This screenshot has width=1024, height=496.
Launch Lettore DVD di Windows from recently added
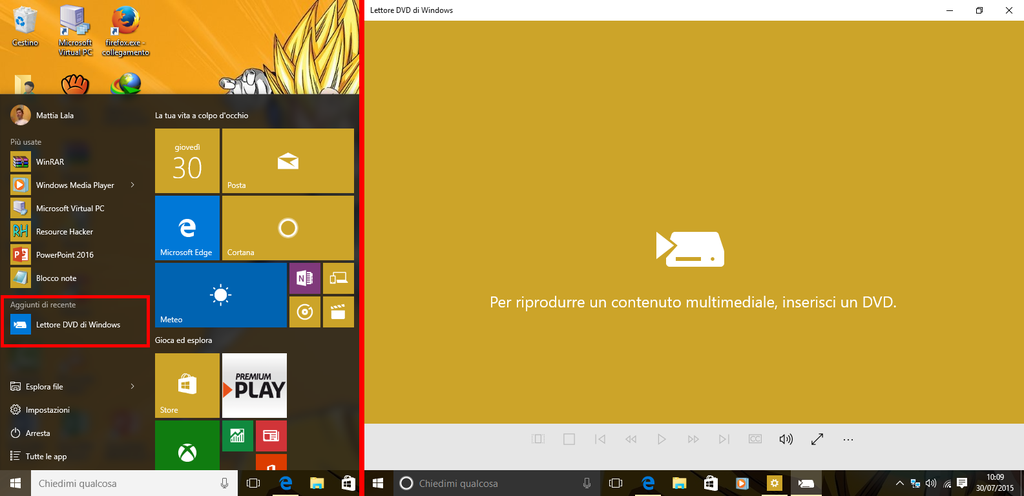click(75, 324)
